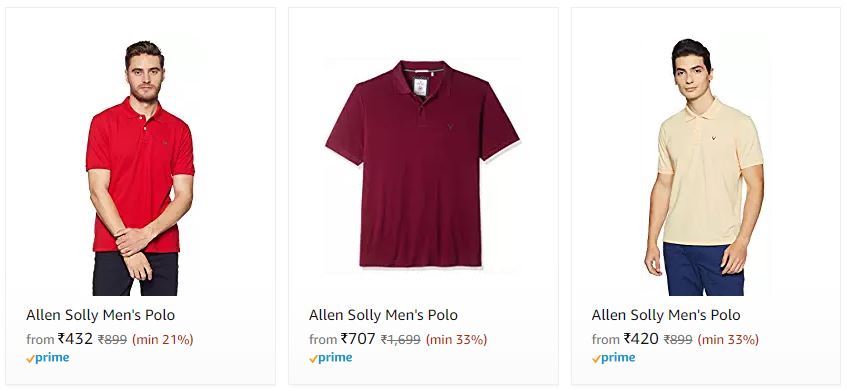This screenshot has height=391, width=847.
Task: Click the ₹432 price
Action: 76,339
